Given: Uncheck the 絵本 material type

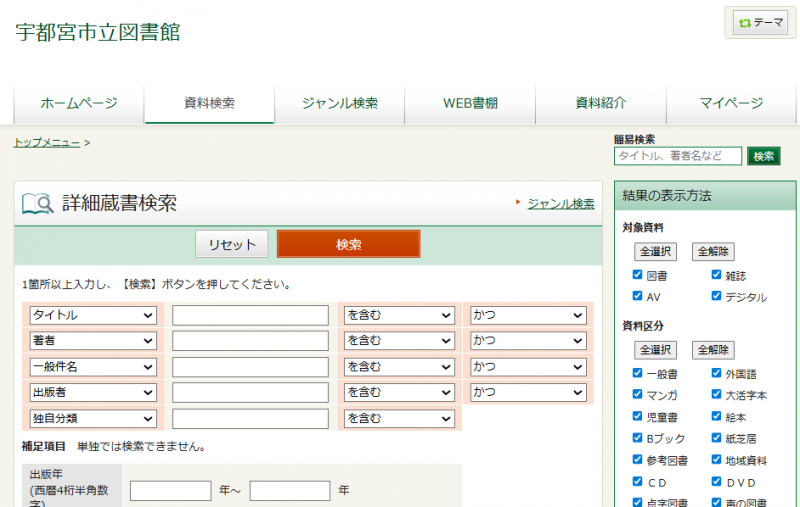Looking at the screenshot, I should (x=717, y=416).
